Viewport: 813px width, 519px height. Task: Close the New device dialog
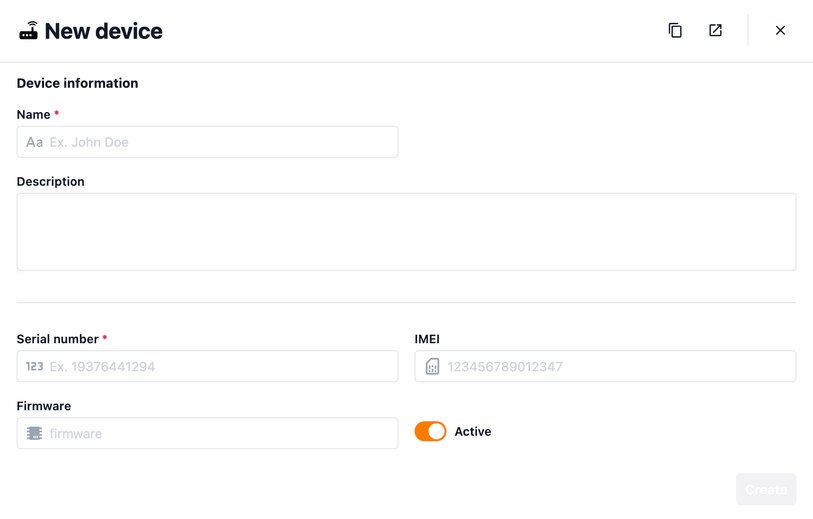(780, 31)
